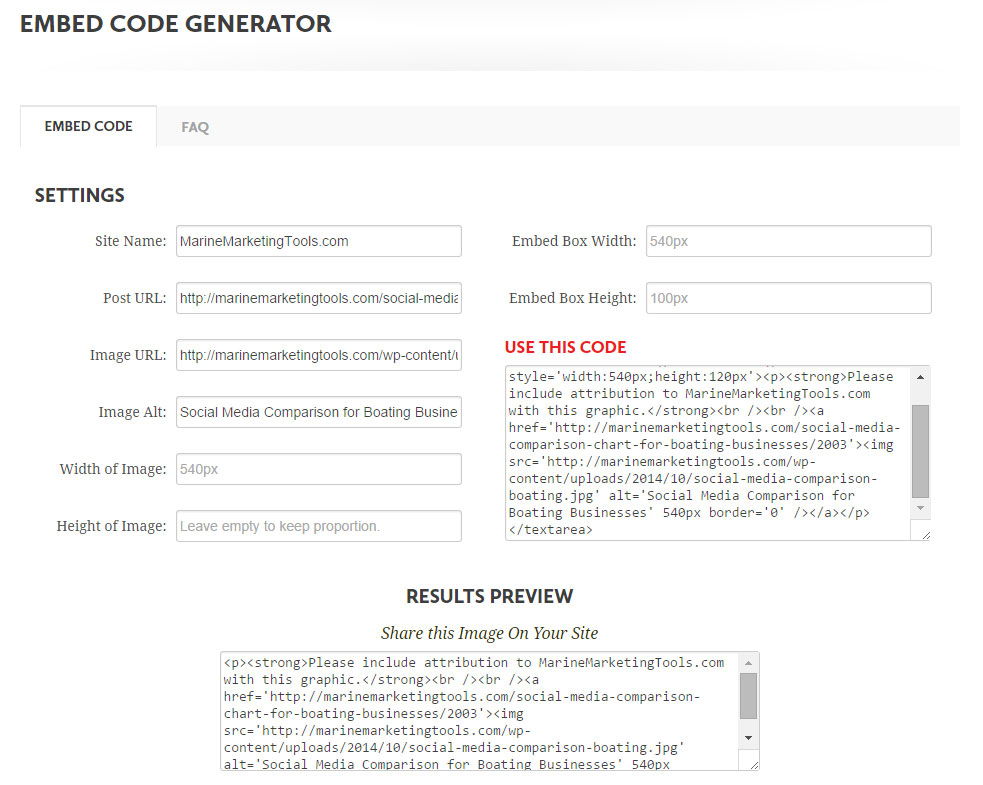This screenshot has width=983, height=785.
Task: Click the Site Name input field
Action: [x=318, y=241]
